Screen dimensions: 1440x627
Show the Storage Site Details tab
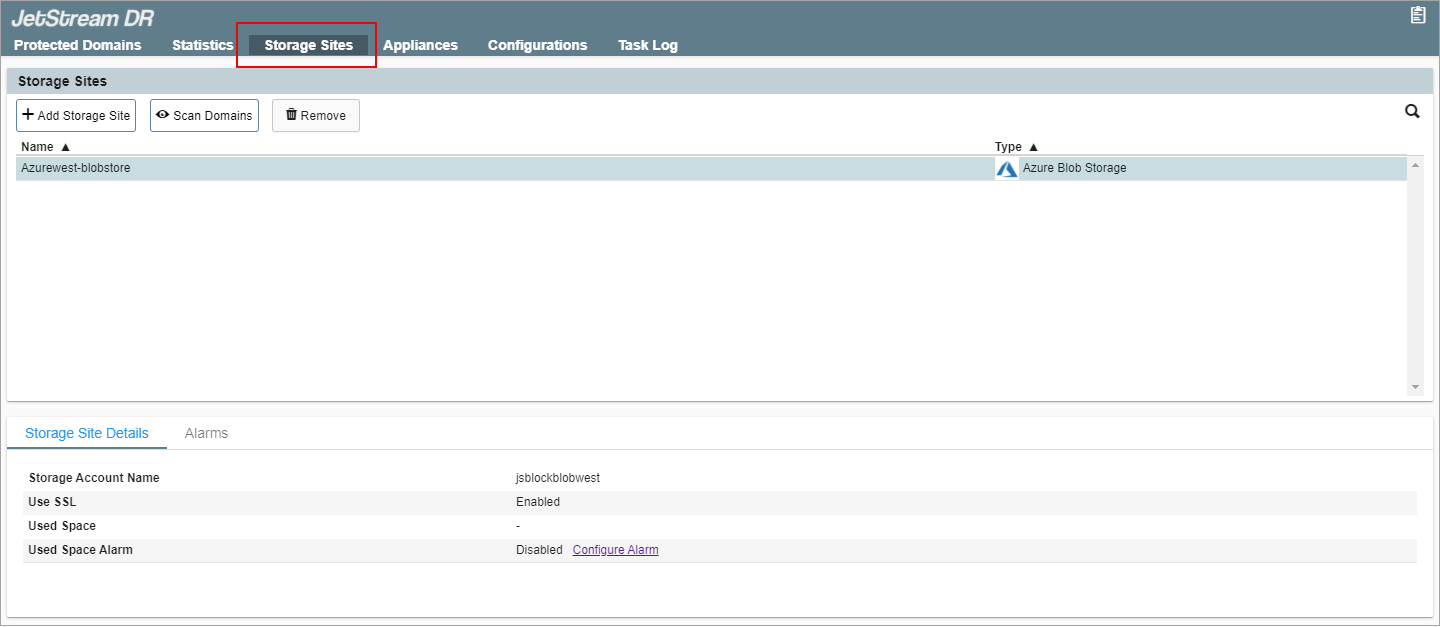(x=87, y=433)
